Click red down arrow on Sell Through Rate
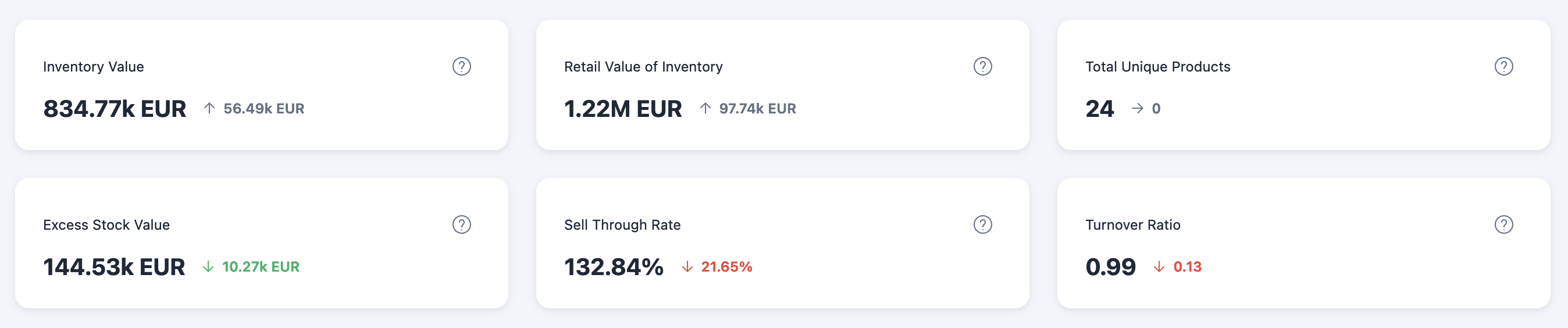 687,266
